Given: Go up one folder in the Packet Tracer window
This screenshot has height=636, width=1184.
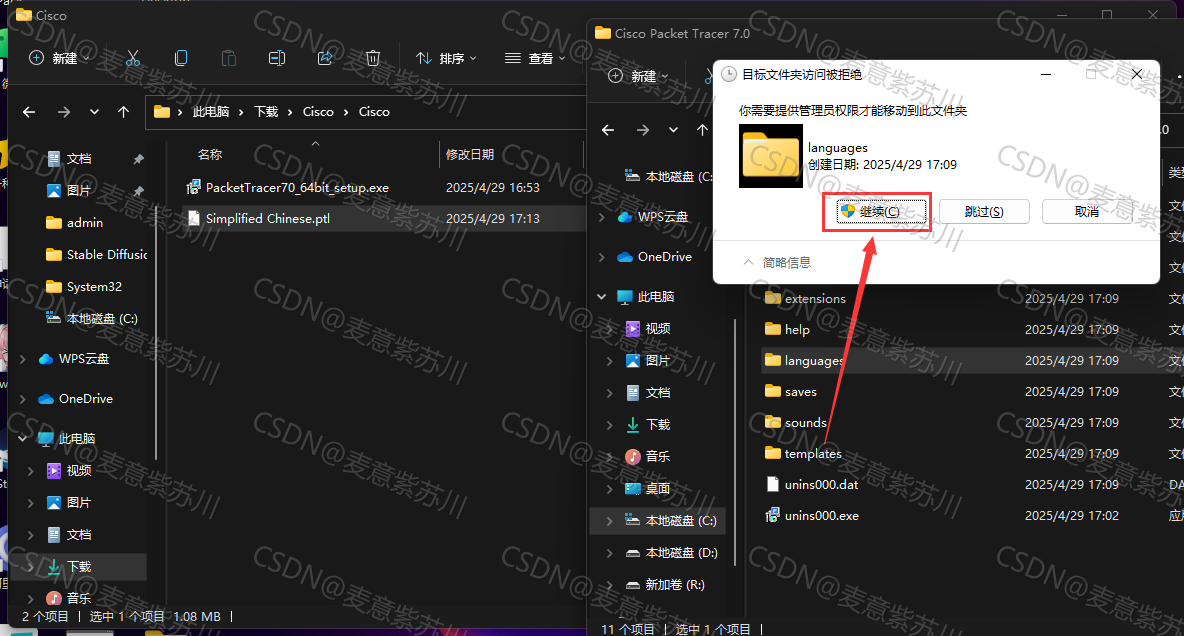Looking at the screenshot, I should [x=702, y=130].
